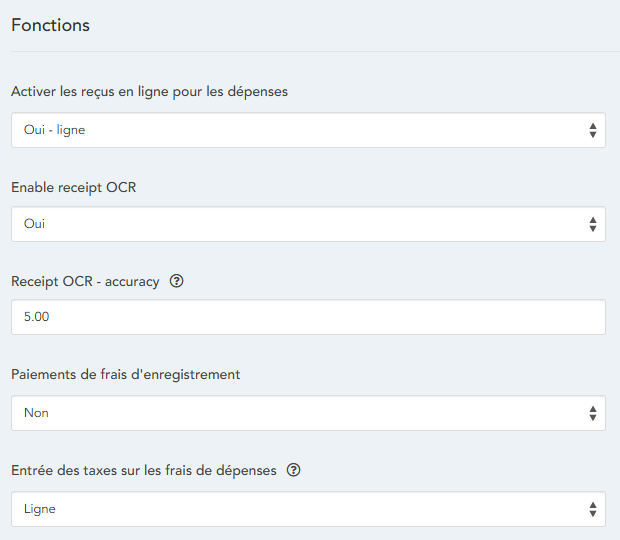Viewport: 620px width, 540px height.
Task: Click help icon next to Entrée des taxes
Action: pos(294,470)
